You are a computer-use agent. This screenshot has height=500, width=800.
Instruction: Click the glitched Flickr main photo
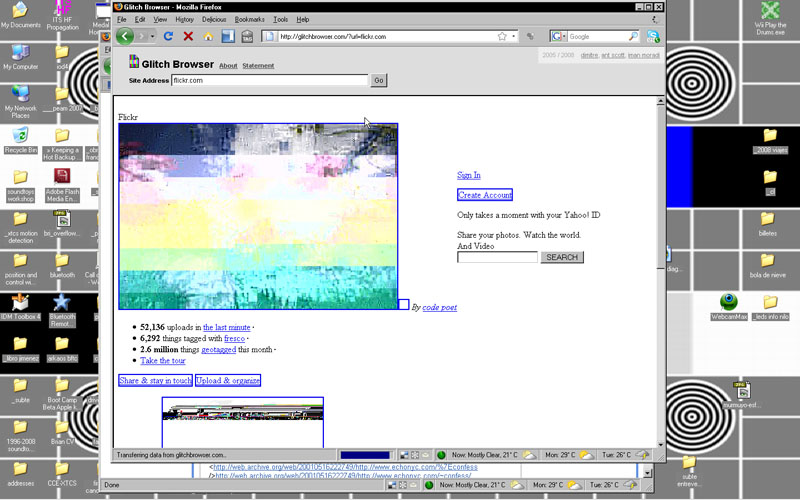point(258,216)
